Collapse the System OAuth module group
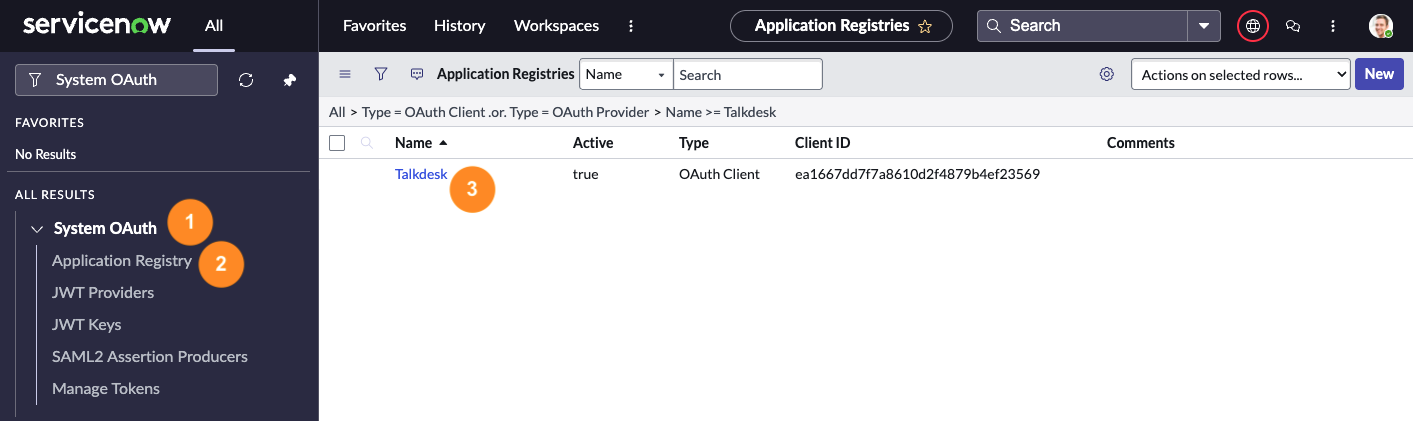 (37, 229)
